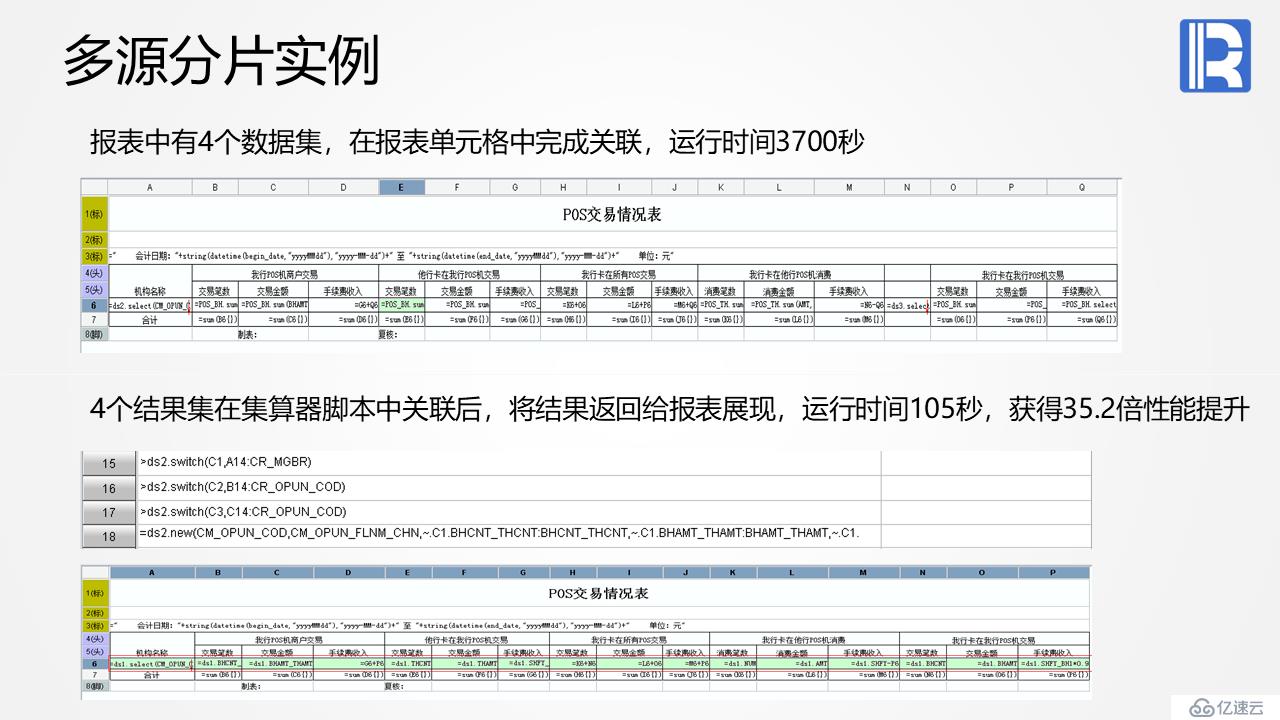Screen dimensions: 1280x720
Task: Click cell =ds2.select(CM_OPUN_C in first report
Action: point(150,305)
